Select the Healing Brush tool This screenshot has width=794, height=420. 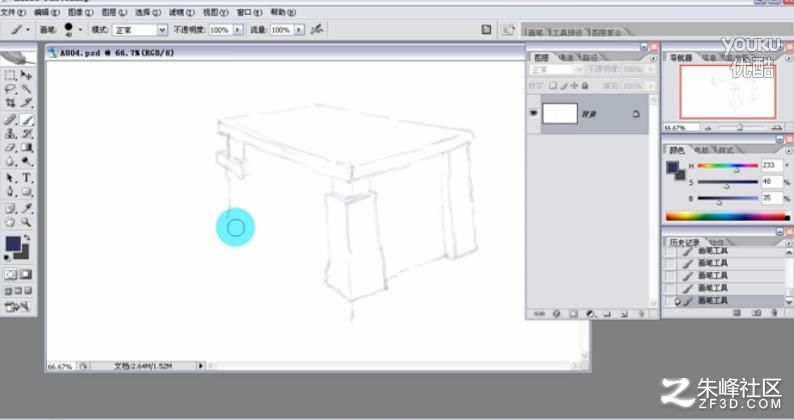pos(10,120)
